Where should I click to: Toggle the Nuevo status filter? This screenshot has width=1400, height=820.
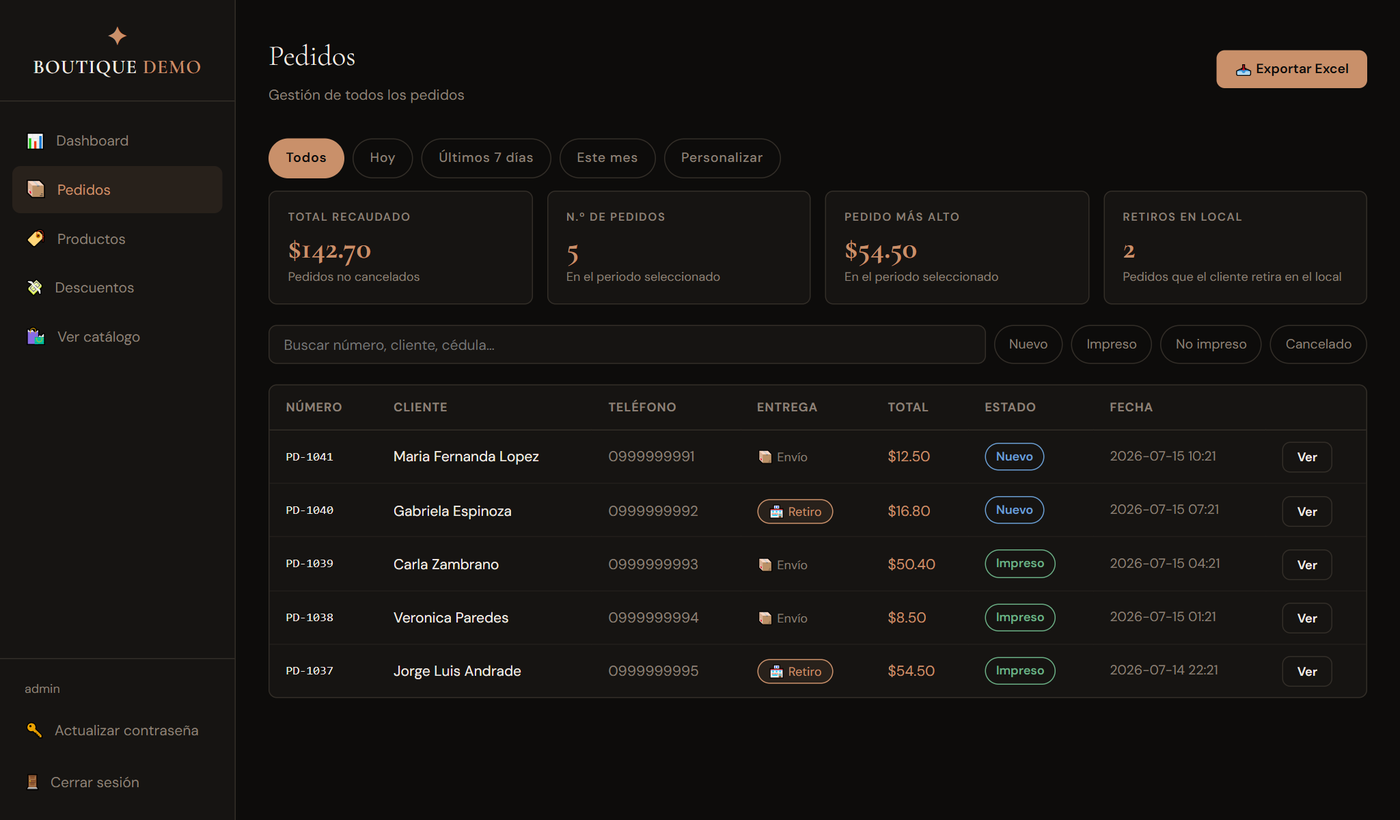tap(1028, 344)
